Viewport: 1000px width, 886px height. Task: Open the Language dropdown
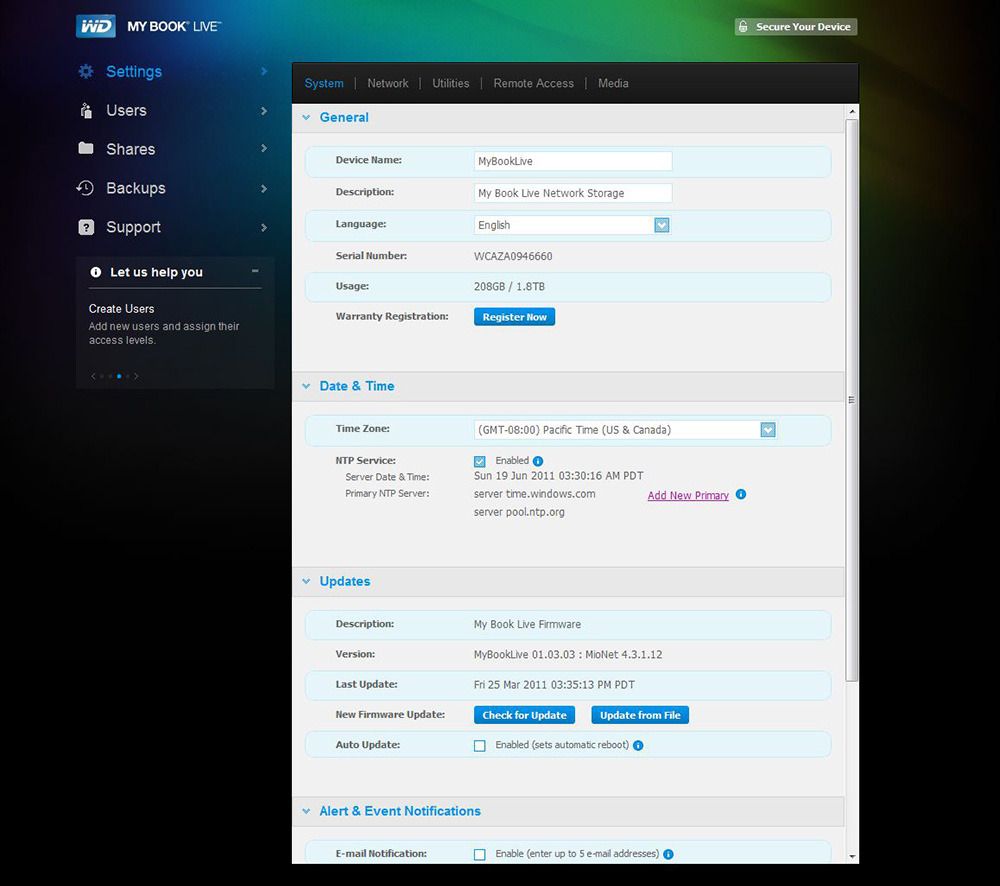pyautogui.click(x=662, y=225)
